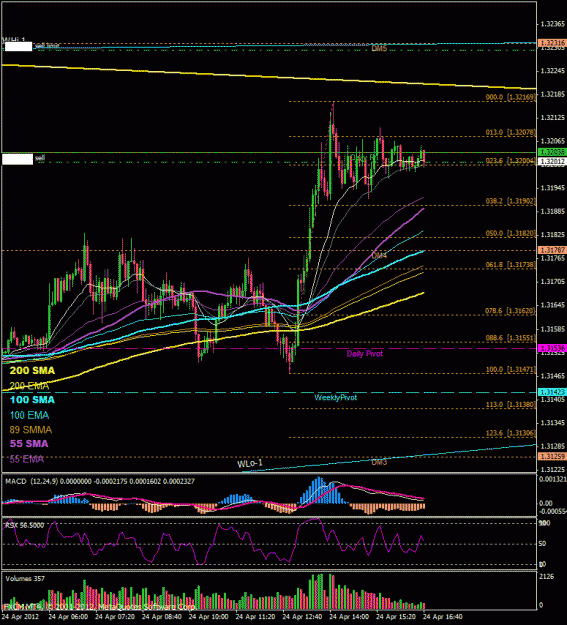The height and width of the screenshot is (625, 567).
Task: Select the 24 Apr 11:20 time label
Action: 256,617
